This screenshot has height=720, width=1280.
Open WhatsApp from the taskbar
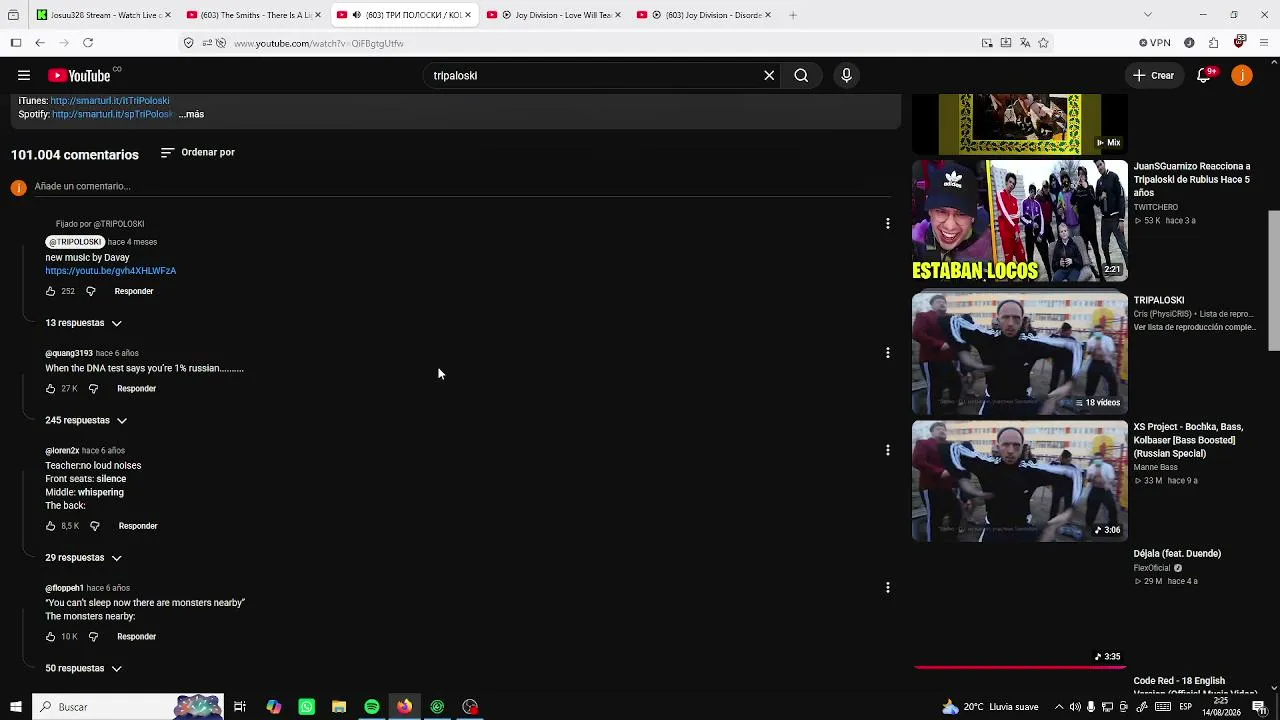coord(306,707)
